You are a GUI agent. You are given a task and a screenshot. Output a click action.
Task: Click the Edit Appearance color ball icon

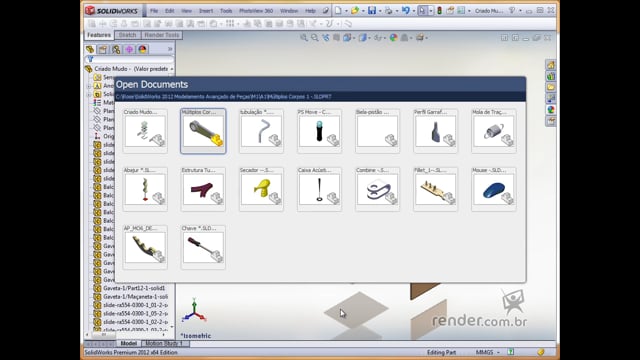(393, 38)
